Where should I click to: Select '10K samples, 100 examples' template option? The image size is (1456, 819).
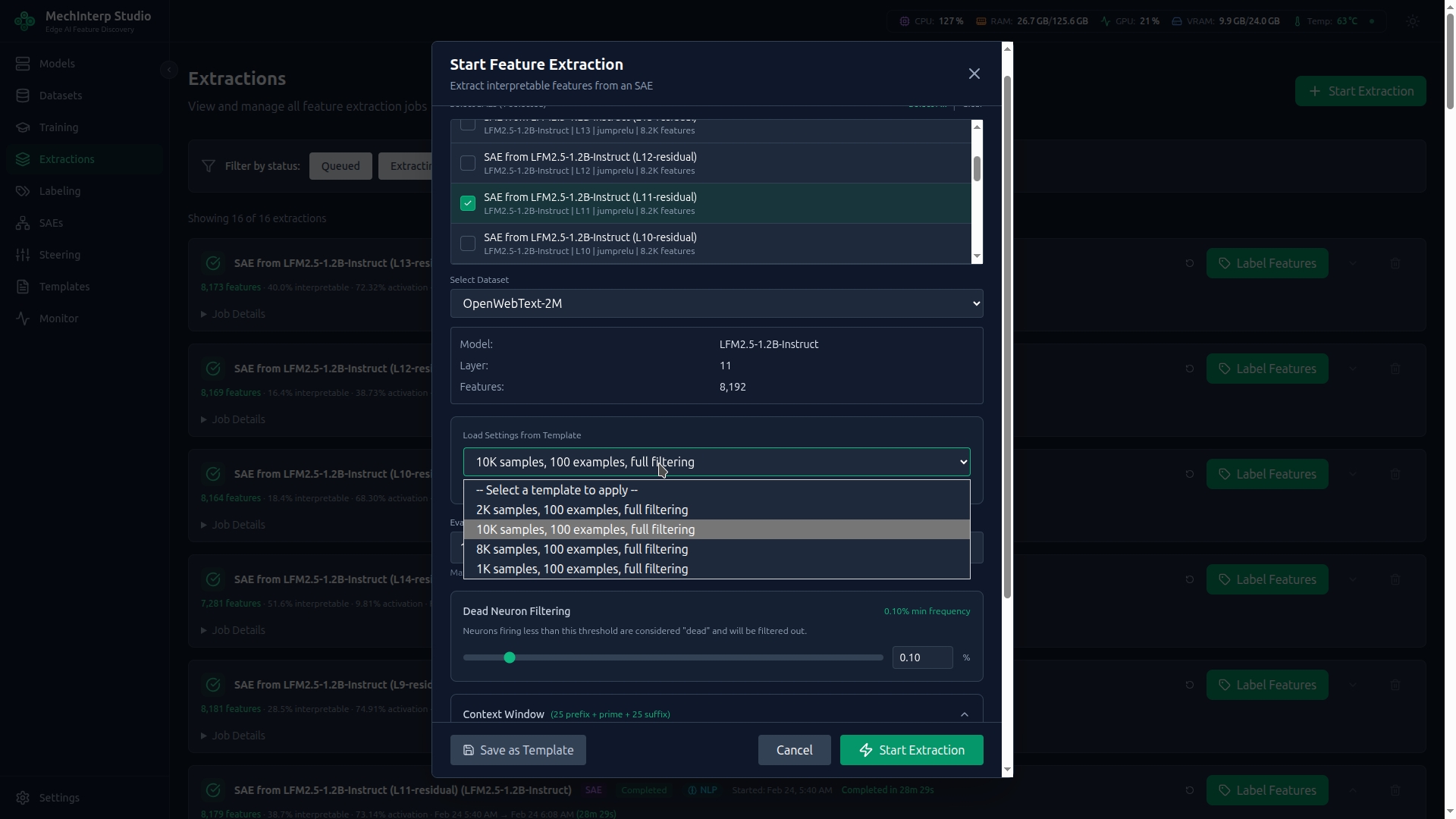(x=717, y=529)
